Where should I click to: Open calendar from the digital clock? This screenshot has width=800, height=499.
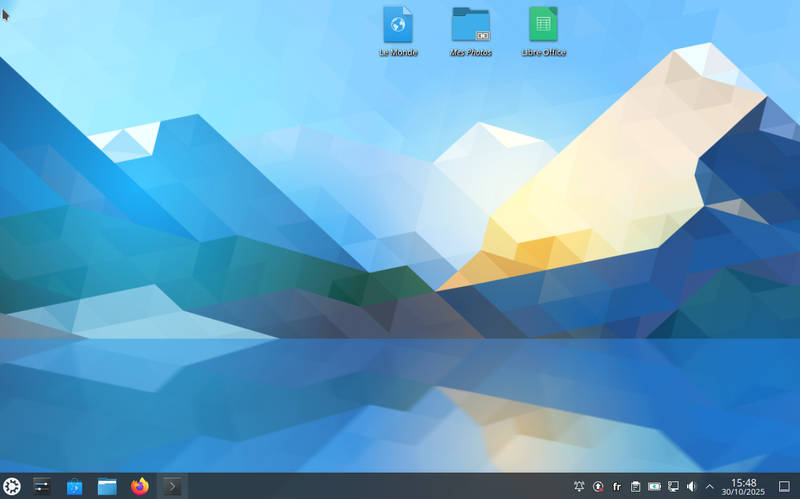(743, 486)
